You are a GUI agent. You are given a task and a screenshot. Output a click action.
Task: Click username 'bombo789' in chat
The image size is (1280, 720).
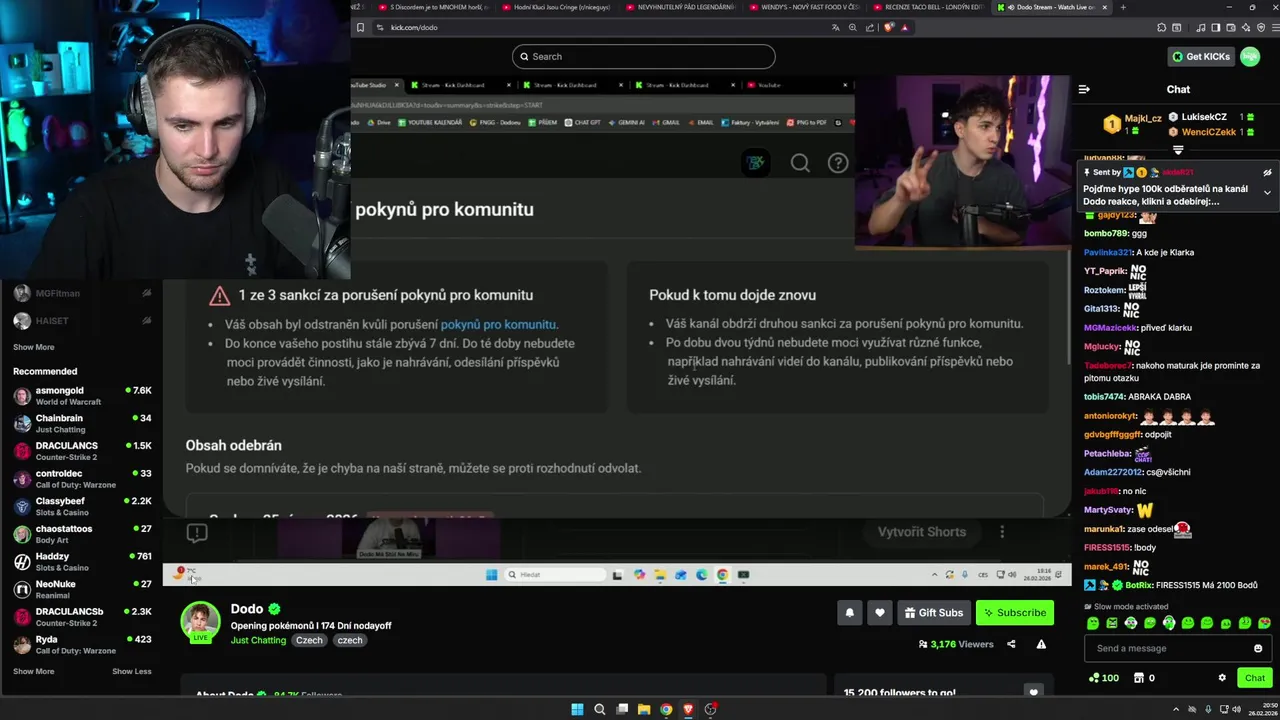tap(1105, 233)
